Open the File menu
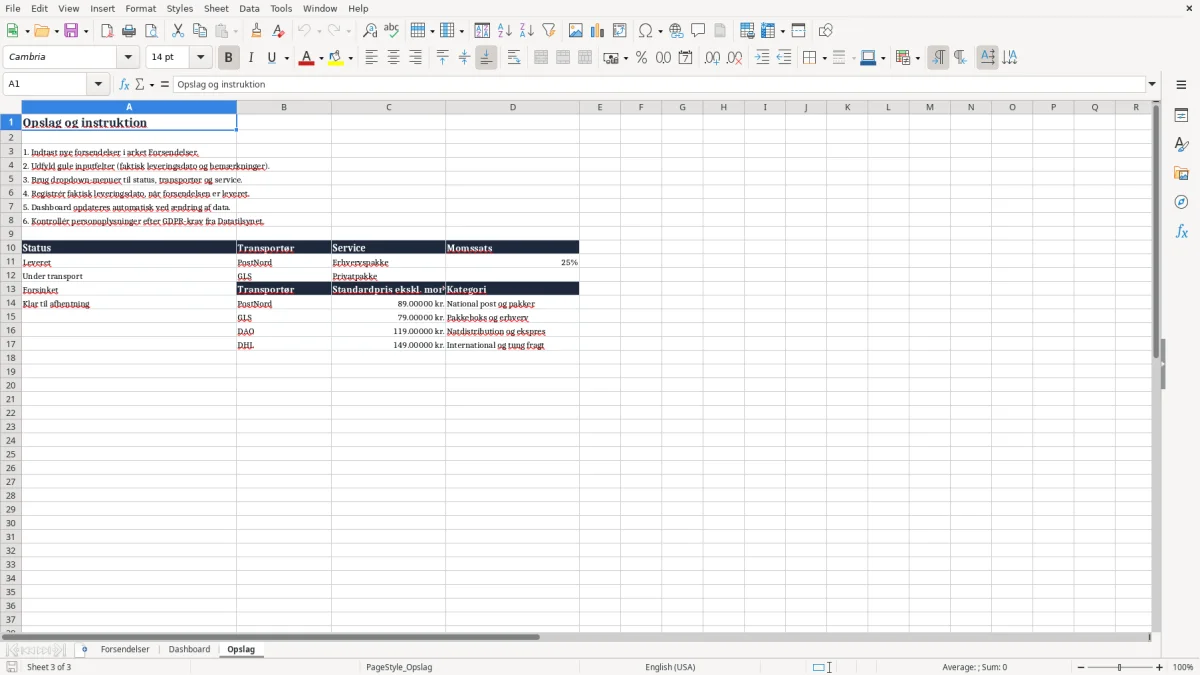The width and height of the screenshot is (1200, 675). click(13, 8)
